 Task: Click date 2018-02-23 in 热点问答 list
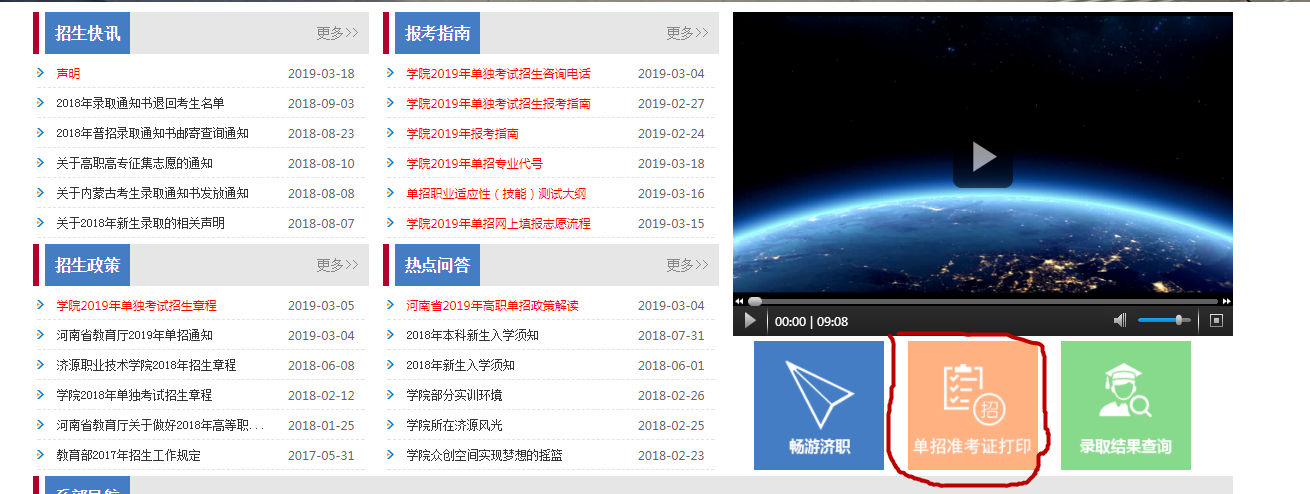pyautogui.click(x=671, y=456)
